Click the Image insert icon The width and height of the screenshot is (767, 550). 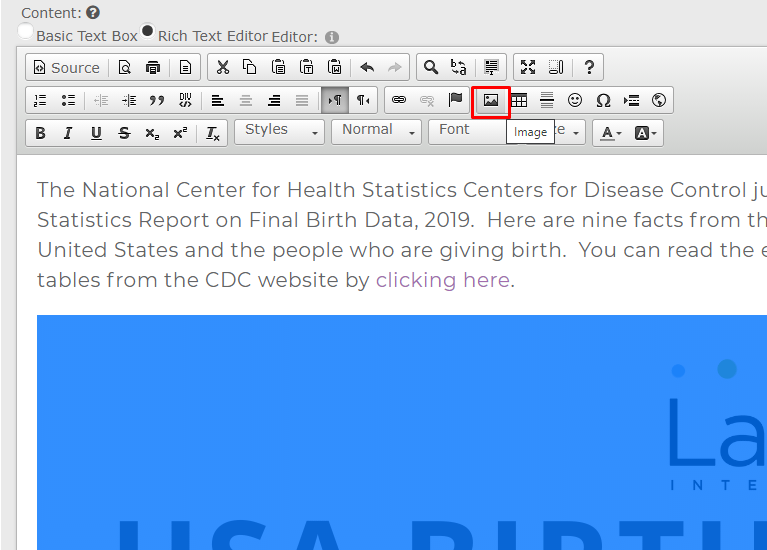[491, 100]
